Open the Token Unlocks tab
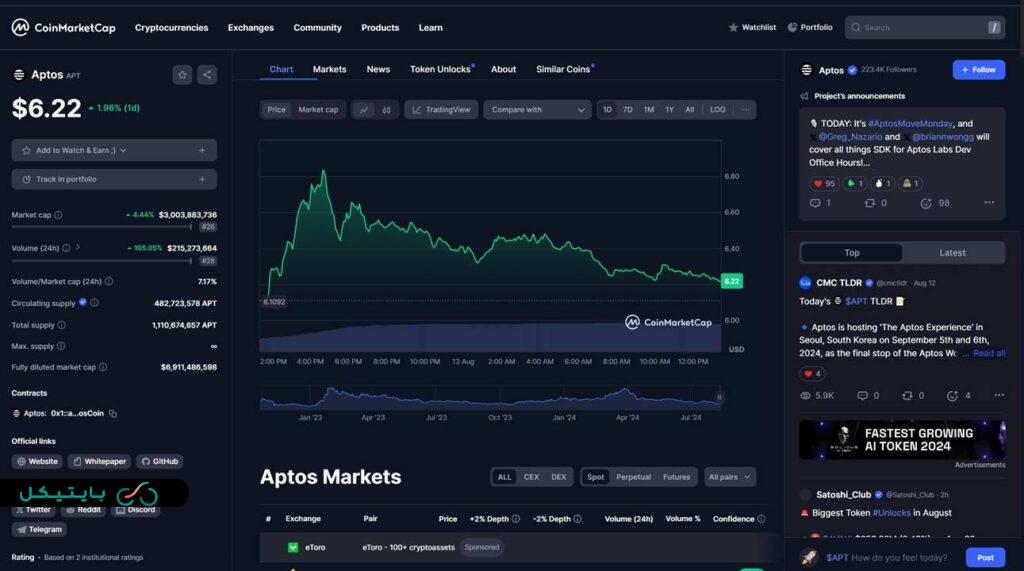Image resolution: width=1024 pixels, height=571 pixels. coord(440,70)
